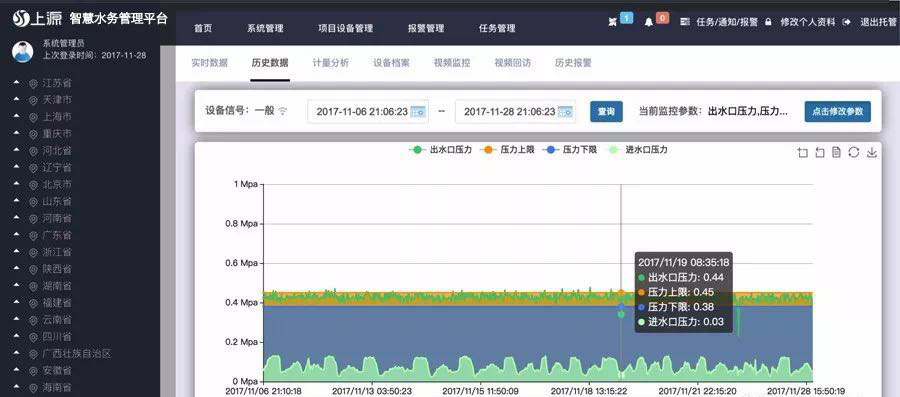The width and height of the screenshot is (900, 397).
Task: Click the 1 Mpa axis label
Action: tap(246, 184)
